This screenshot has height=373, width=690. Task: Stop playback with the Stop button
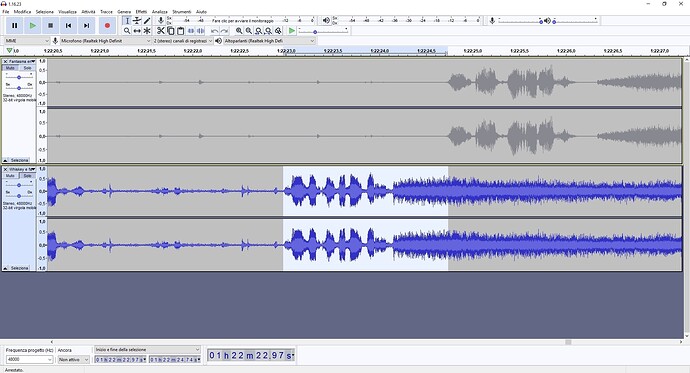pyautogui.click(x=51, y=26)
